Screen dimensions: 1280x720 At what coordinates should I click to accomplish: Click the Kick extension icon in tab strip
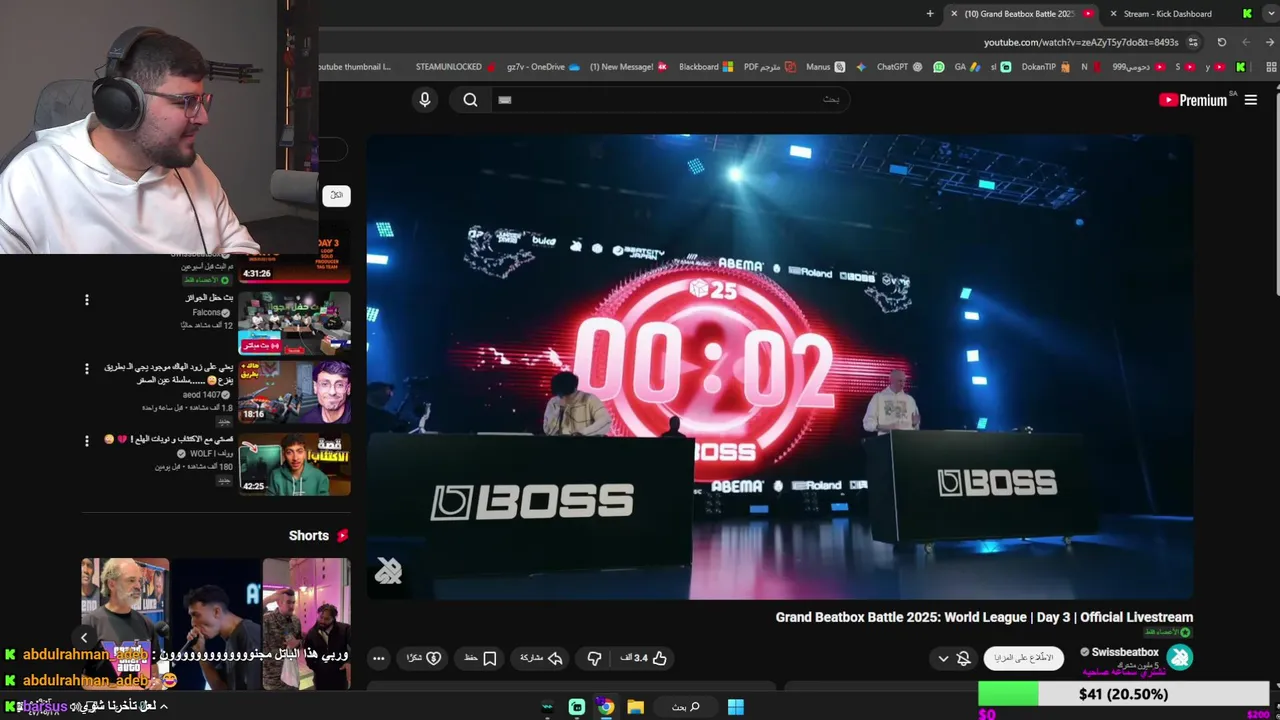pos(1247,14)
